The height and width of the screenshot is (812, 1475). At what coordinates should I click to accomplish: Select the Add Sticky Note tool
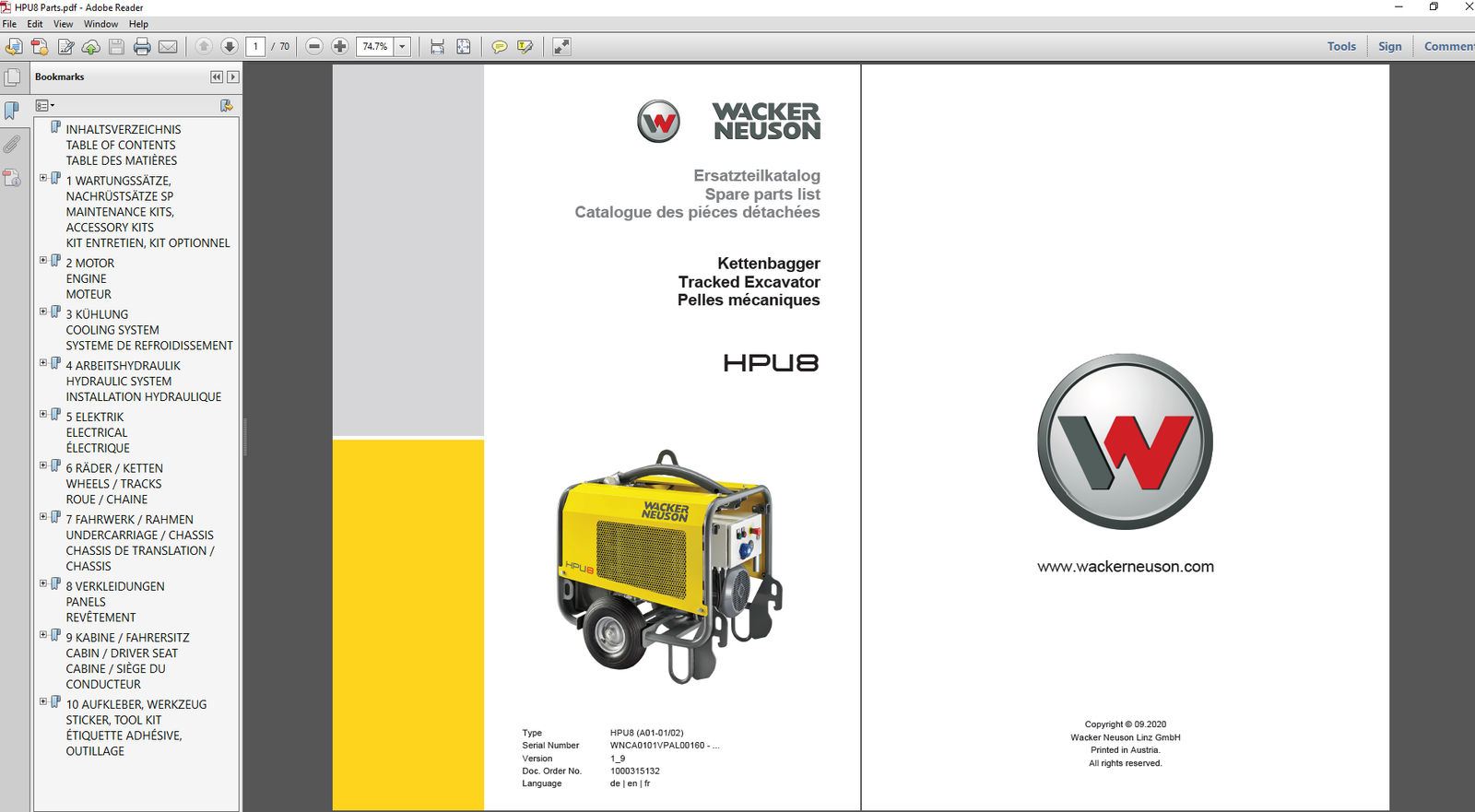pyautogui.click(x=499, y=47)
